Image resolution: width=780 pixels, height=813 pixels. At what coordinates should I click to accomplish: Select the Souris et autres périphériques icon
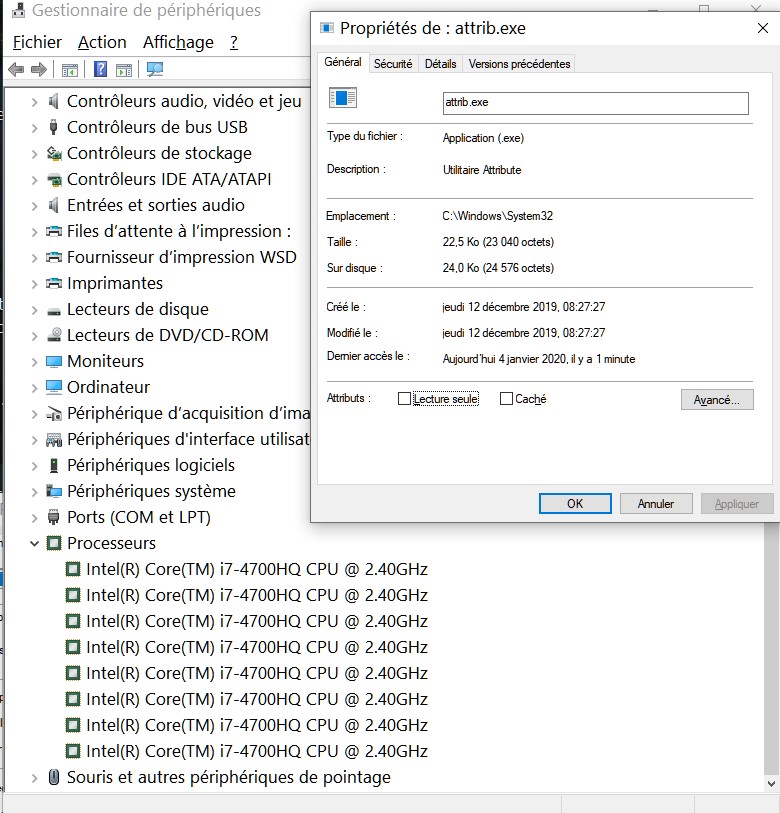53,777
